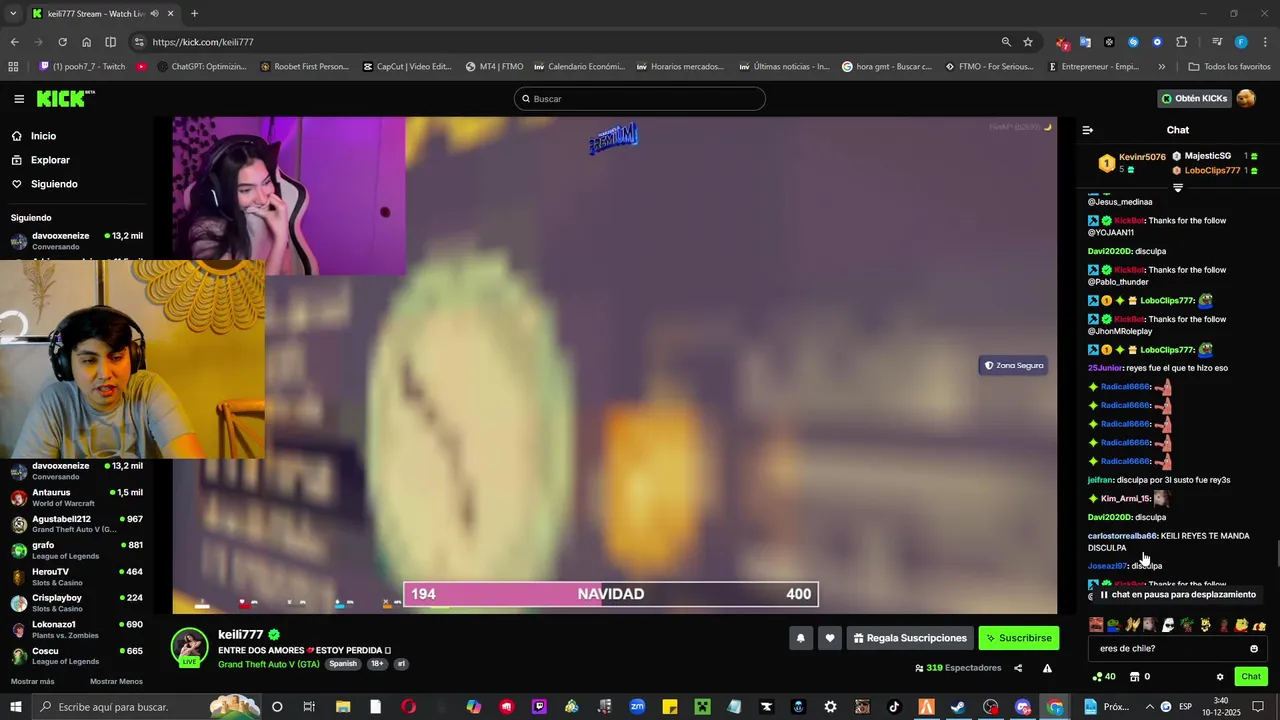This screenshot has height=720, width=1280.
Task: Follow the channel with the heart icon
Action: 829,638
